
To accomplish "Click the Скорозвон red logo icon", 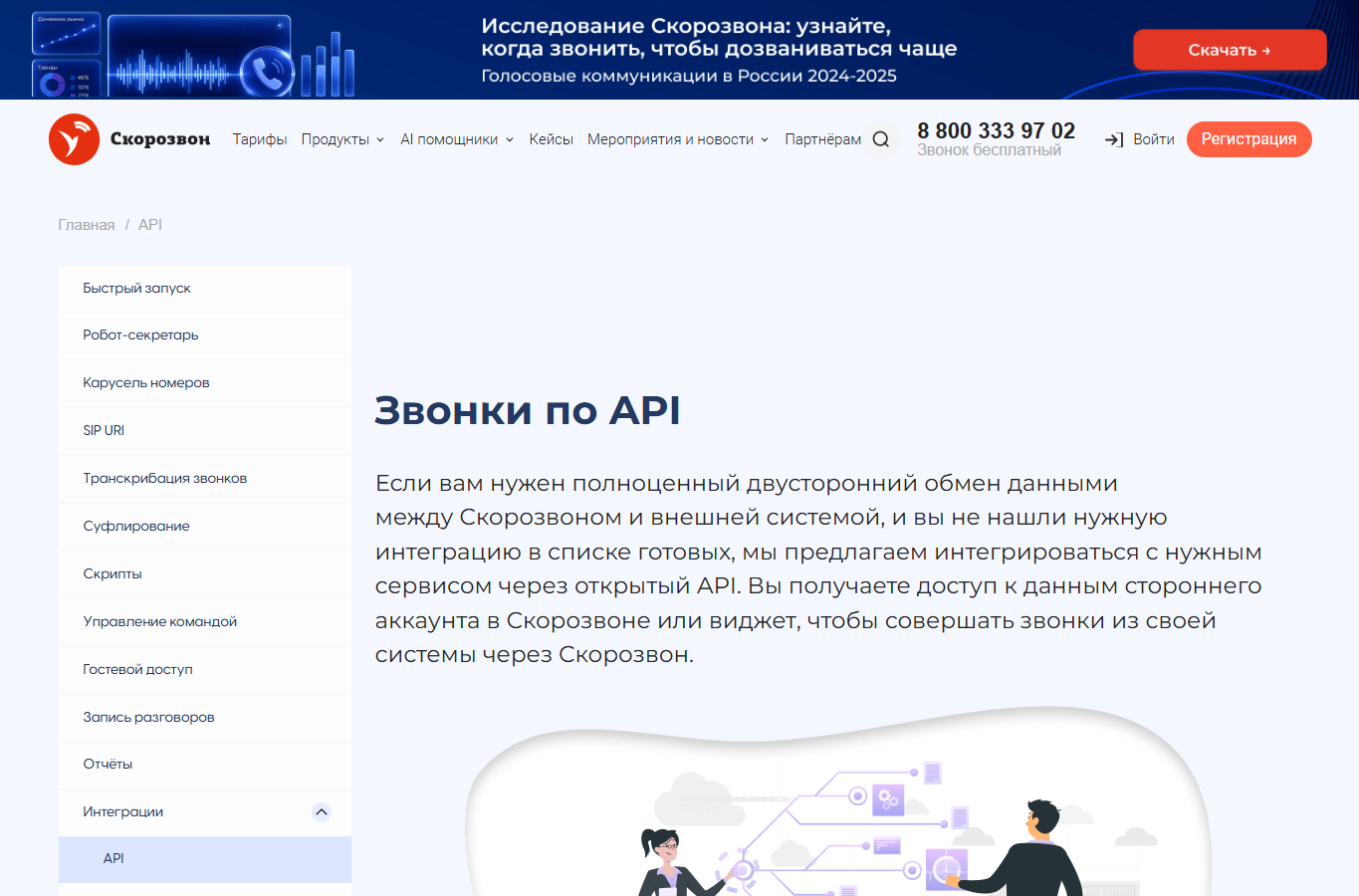I will (x=74, y=139).
